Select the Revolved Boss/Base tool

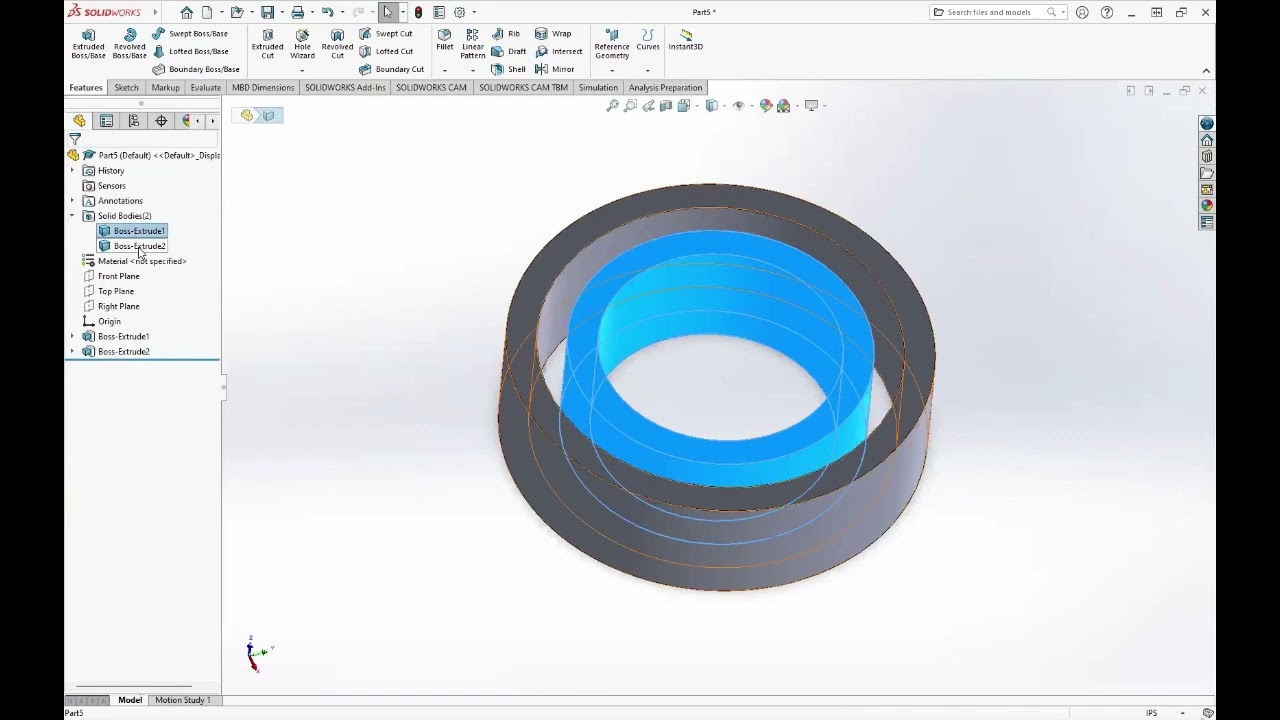(x=129, y=43)
